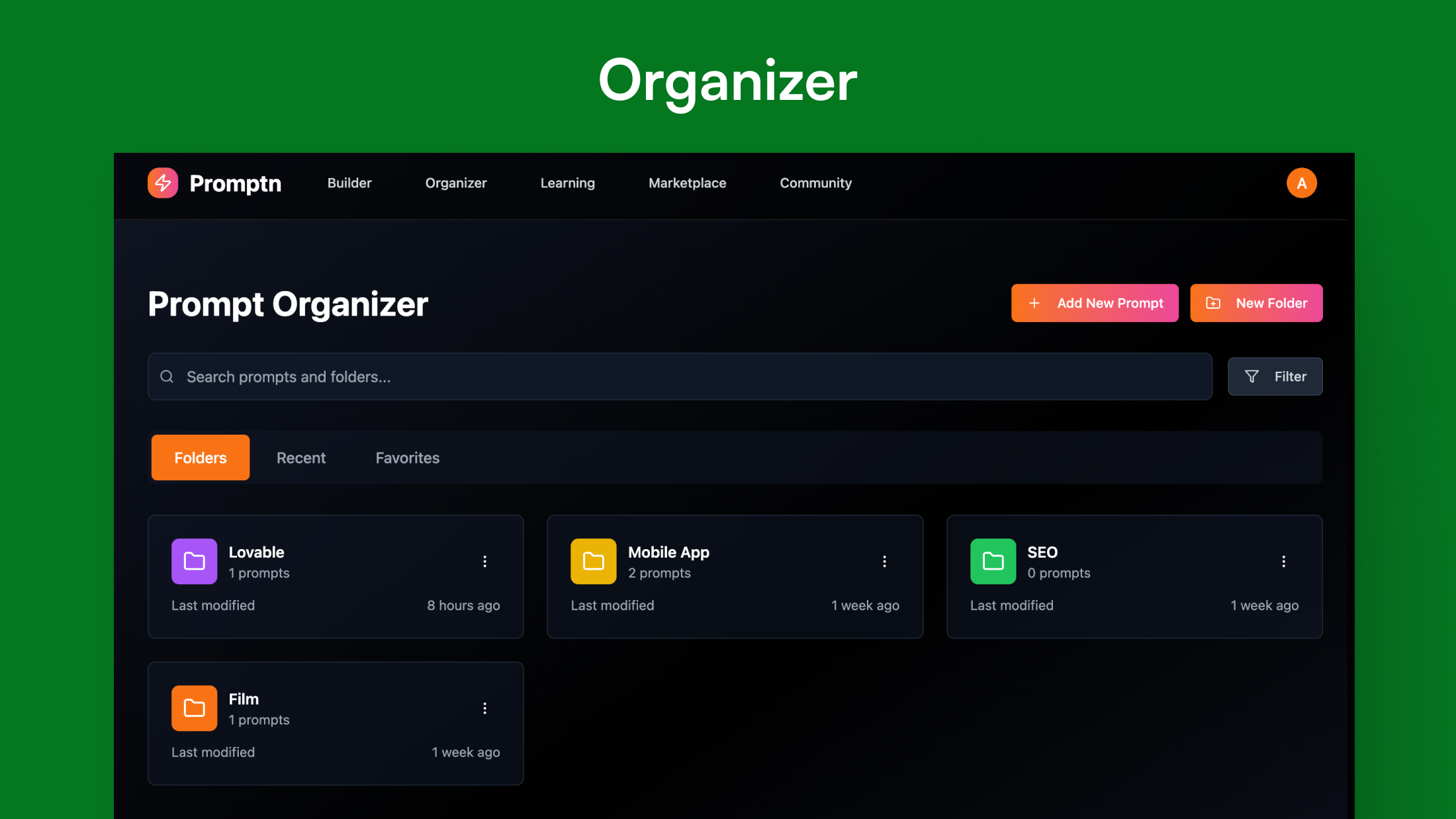Screen dimensions: 1456x819
Task: Click the funnel icon in Filter
Action: (1251, 376)
